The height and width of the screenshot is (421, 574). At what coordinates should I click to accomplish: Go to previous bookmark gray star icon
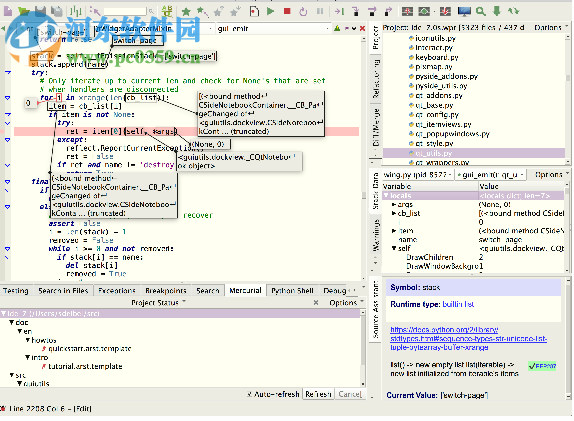[x=219, y=12]
